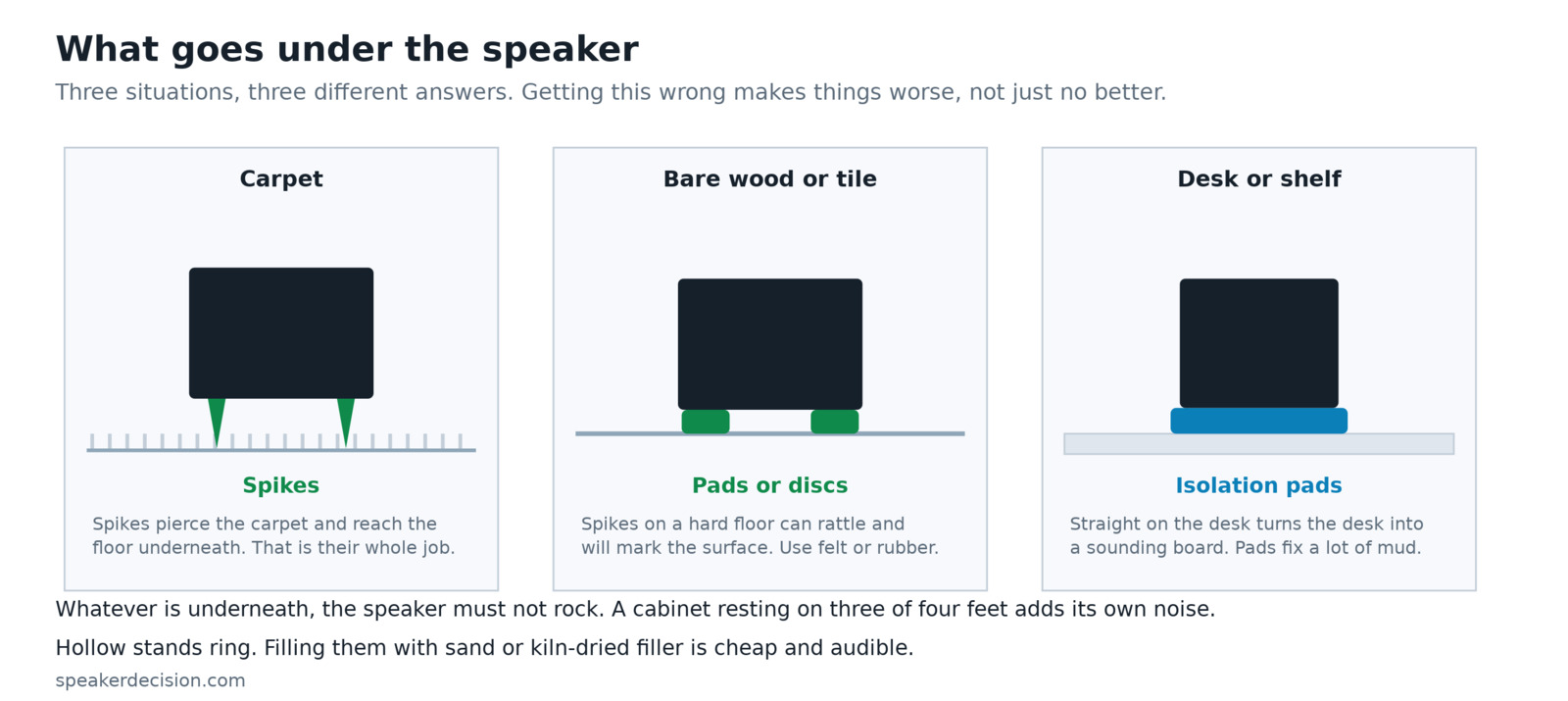
Task: Select the Desk or shelf heading
Action: [1259, 179]
